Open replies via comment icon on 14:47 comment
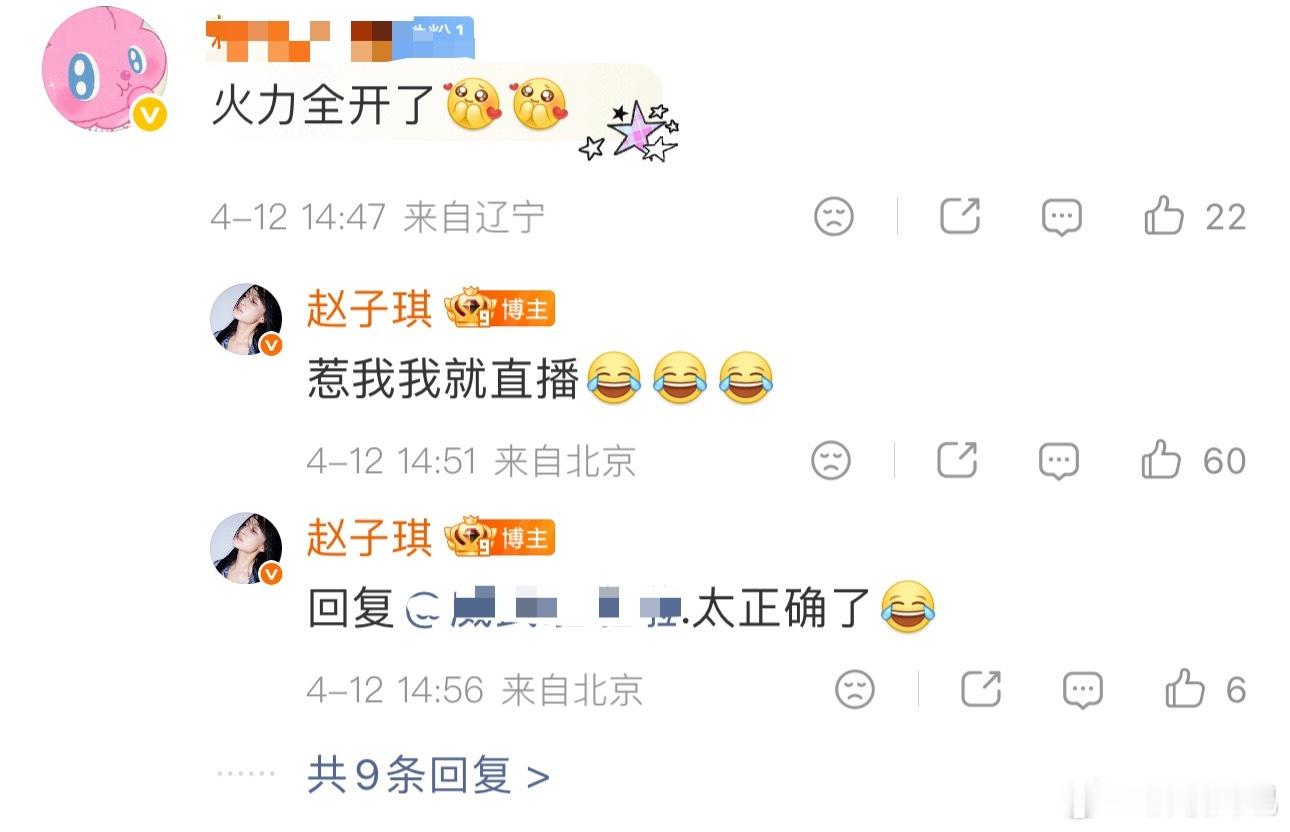Image resolution: width=1290 pixels, height=832 pixels. point(1061,216)
